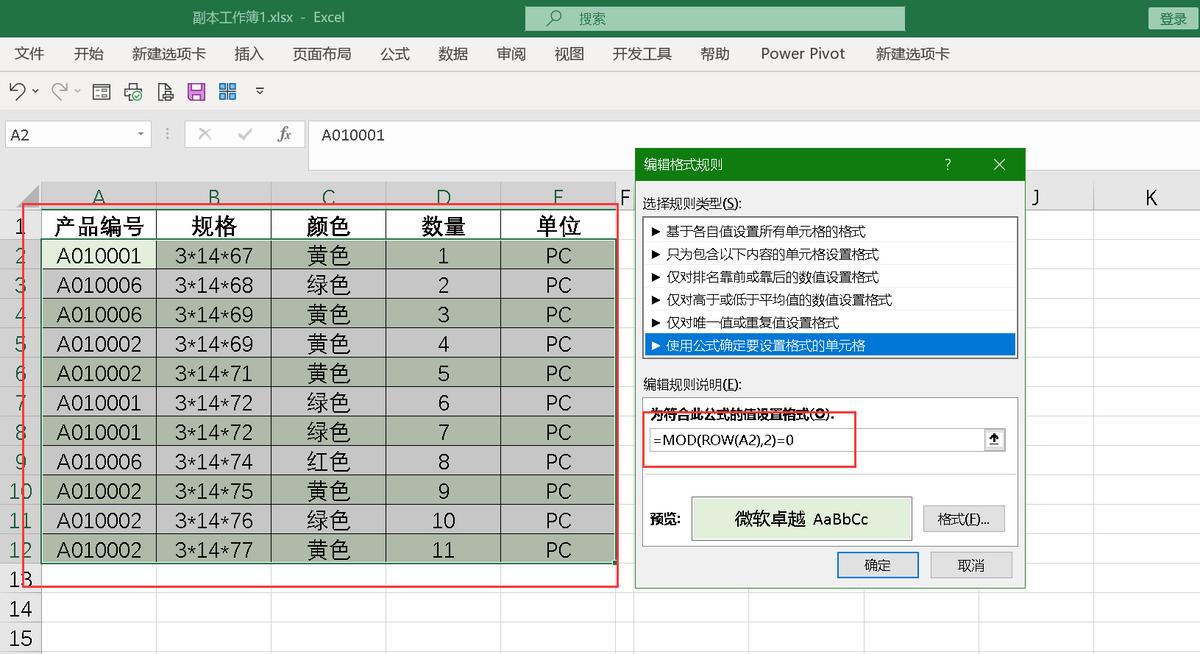Switch to the 审阅 ribbon tab
The height and width of the screenshot is (654, 1200).
coord(511,54)
